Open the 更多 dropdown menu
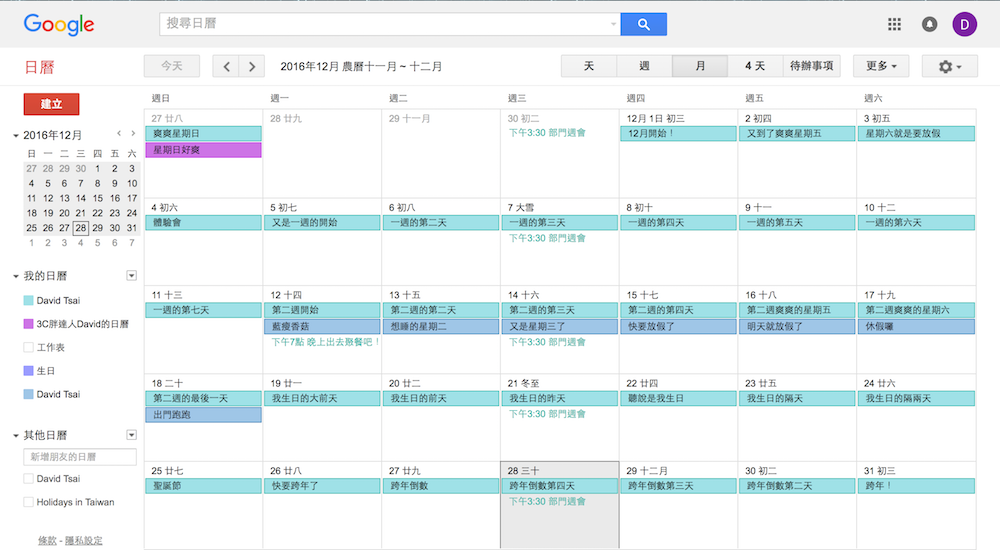1000x550 pixels. point(880,66)
